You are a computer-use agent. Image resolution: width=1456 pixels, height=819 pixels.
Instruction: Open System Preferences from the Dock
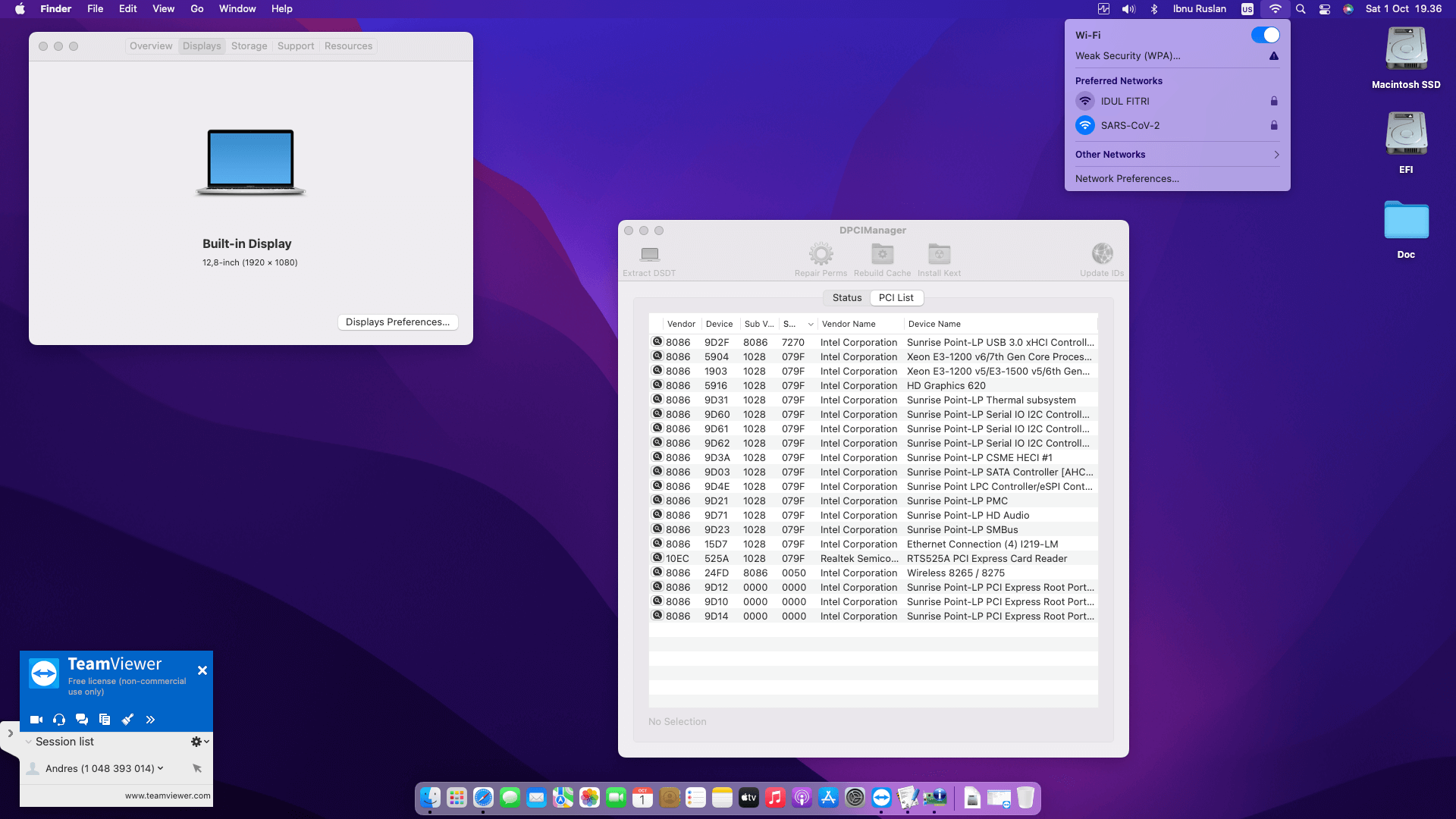(x=855, y=798)
